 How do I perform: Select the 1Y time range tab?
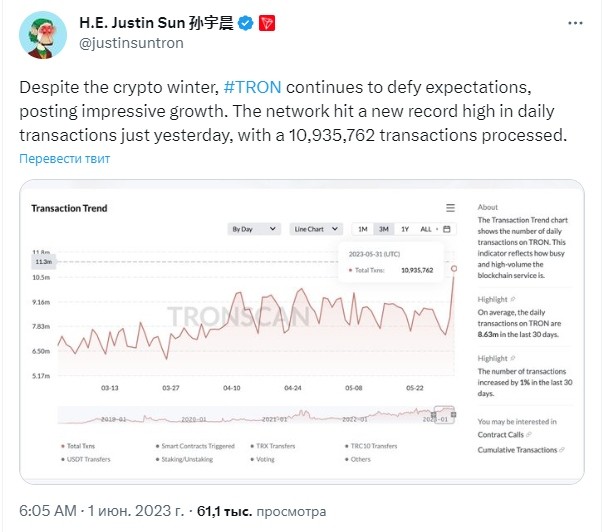pyautogui.click(x=405, y=229)
